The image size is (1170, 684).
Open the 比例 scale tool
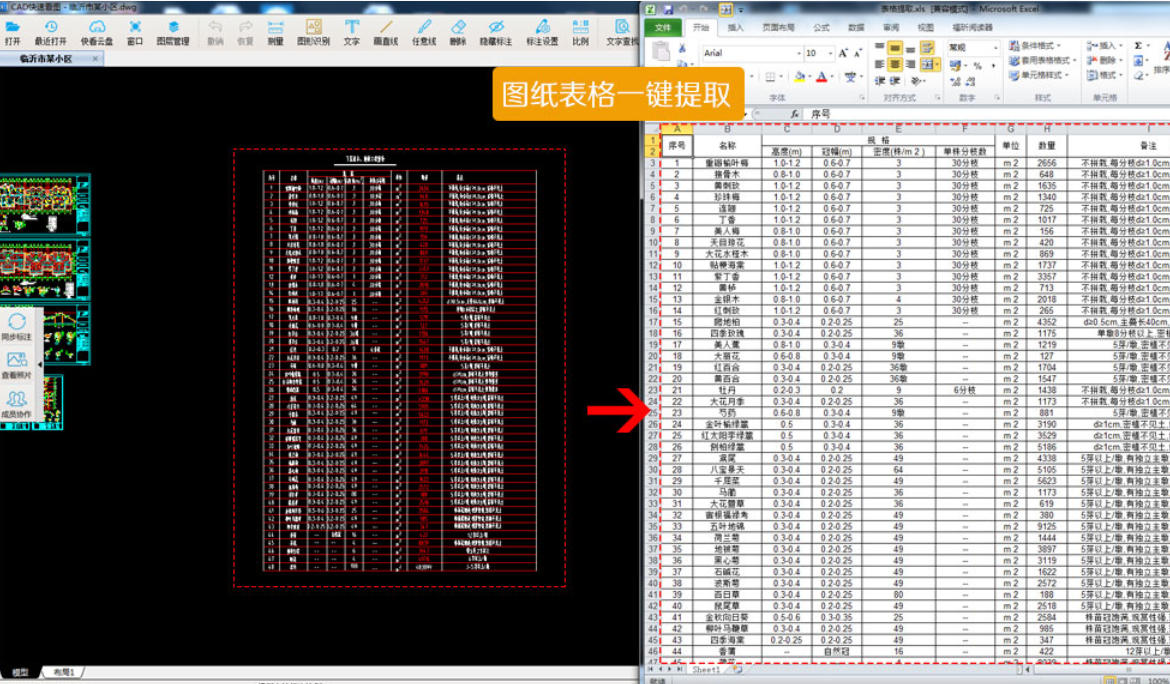(581, 32)
